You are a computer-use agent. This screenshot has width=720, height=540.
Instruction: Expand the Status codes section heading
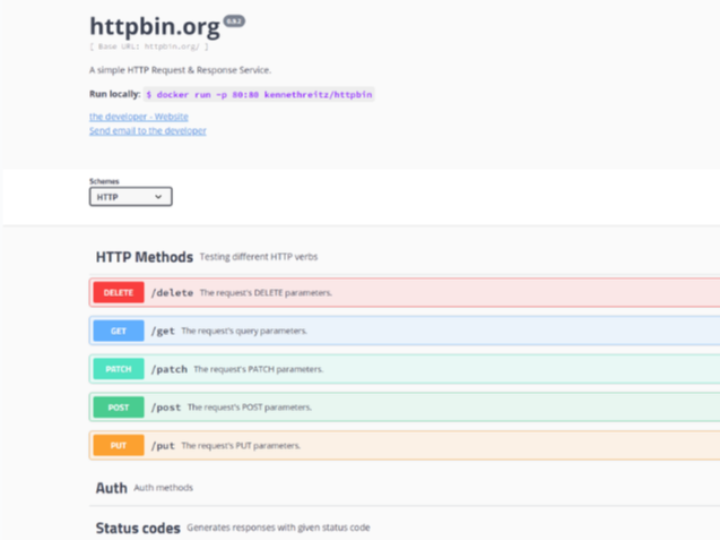138,528
